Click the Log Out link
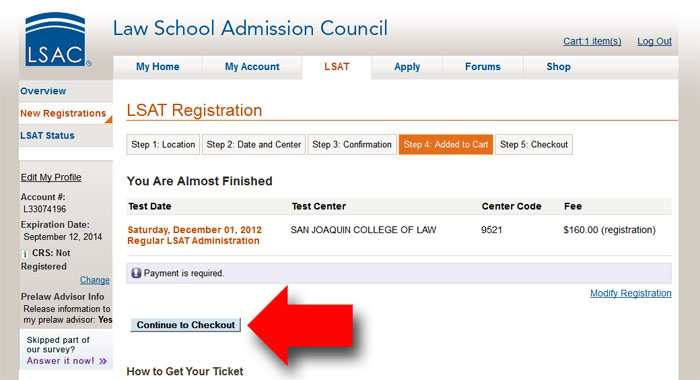The height and width of the screenshot is (380, 700). pyautogui.click(x=654, y=42)
